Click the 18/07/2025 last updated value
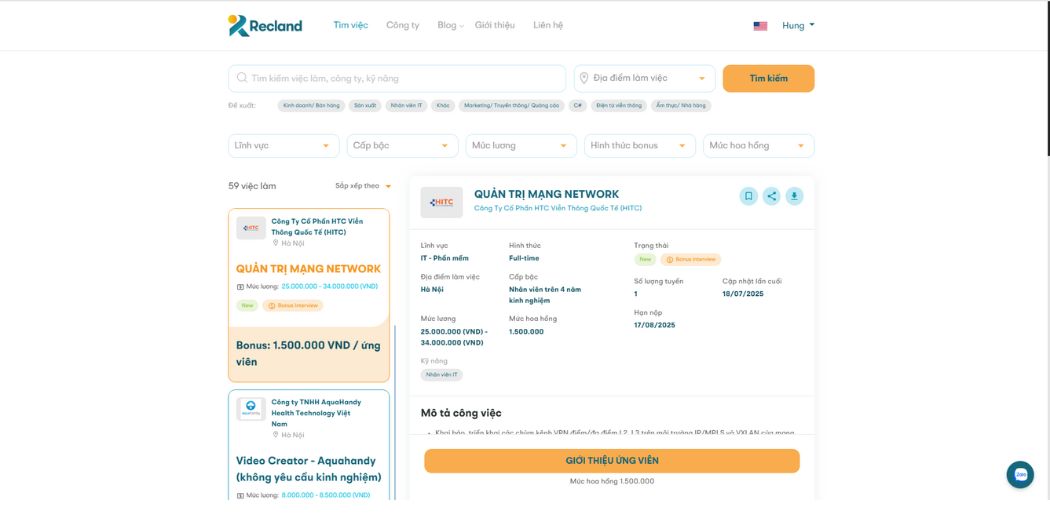The width and height of the screenshot is (1050, 513). [743, 294]
